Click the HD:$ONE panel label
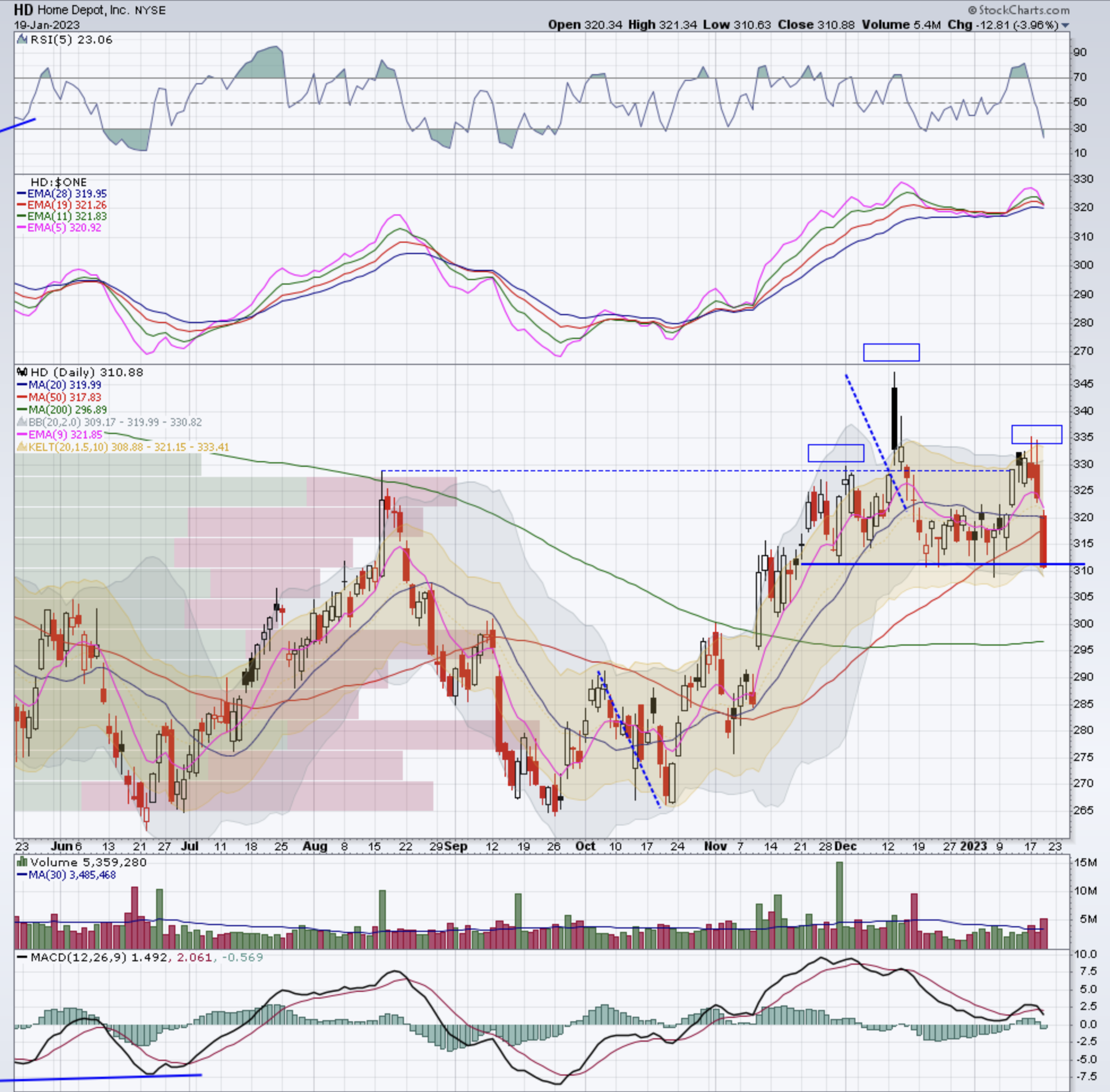The height and width of the screenshot is (1092, 1110). coord(58,182)
